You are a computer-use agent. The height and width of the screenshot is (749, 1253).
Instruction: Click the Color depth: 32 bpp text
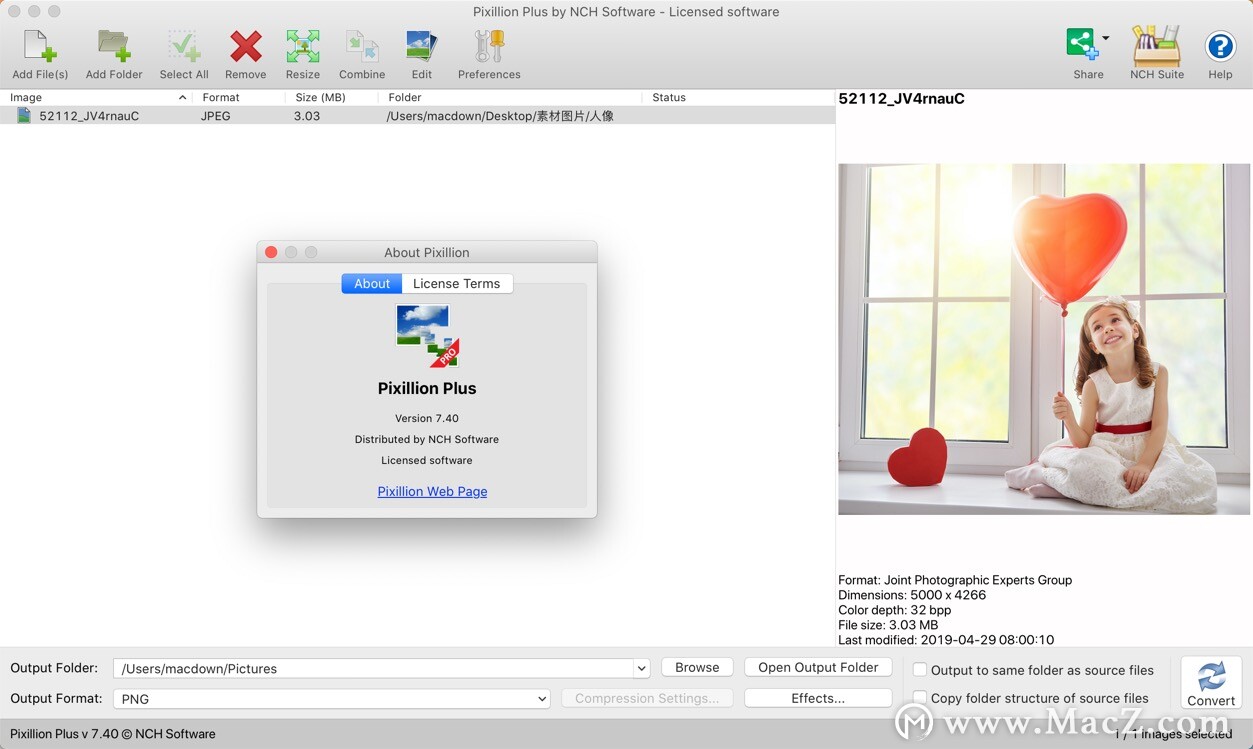coord(895,610)
